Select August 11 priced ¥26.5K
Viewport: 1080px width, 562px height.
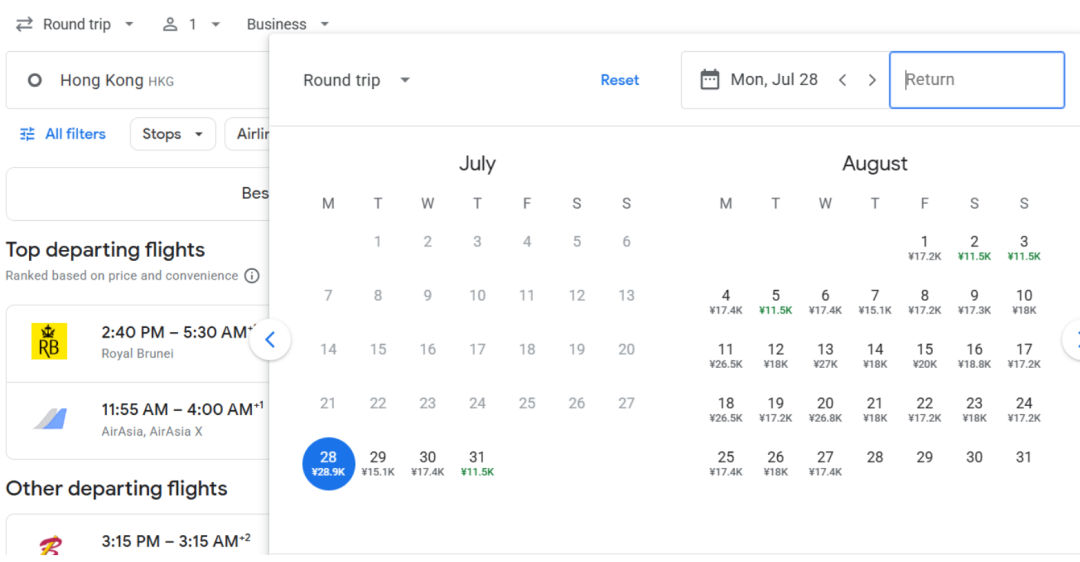[726, 355]
